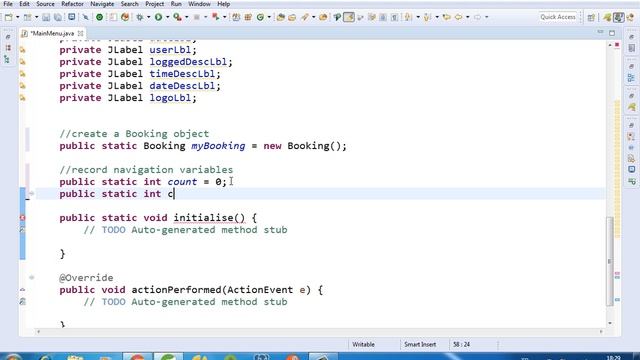The width and height of the screenshot is (640, 360).
Task: Expand the Debug dropdown arrow
Action: click(148, 17)
